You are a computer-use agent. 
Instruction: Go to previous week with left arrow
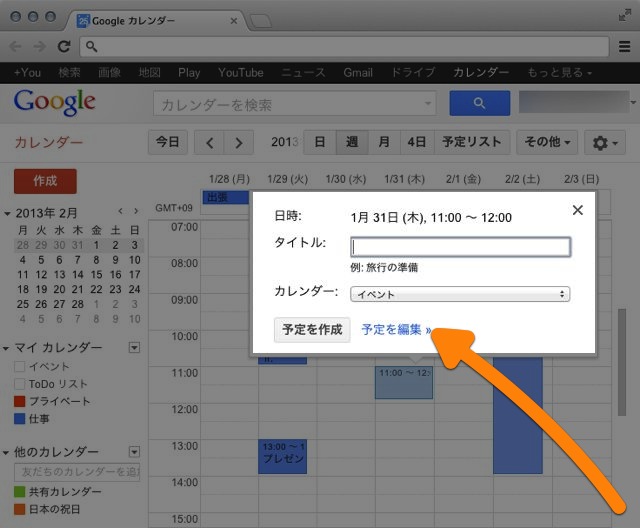point(209,142)
